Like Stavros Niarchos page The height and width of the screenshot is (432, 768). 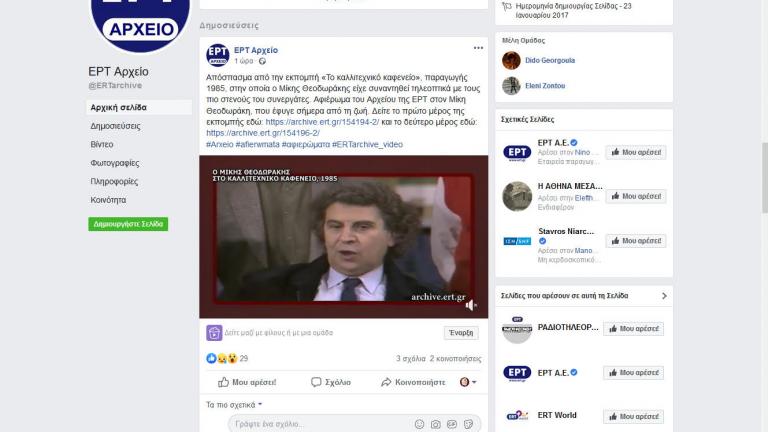[x=636, y=241]
